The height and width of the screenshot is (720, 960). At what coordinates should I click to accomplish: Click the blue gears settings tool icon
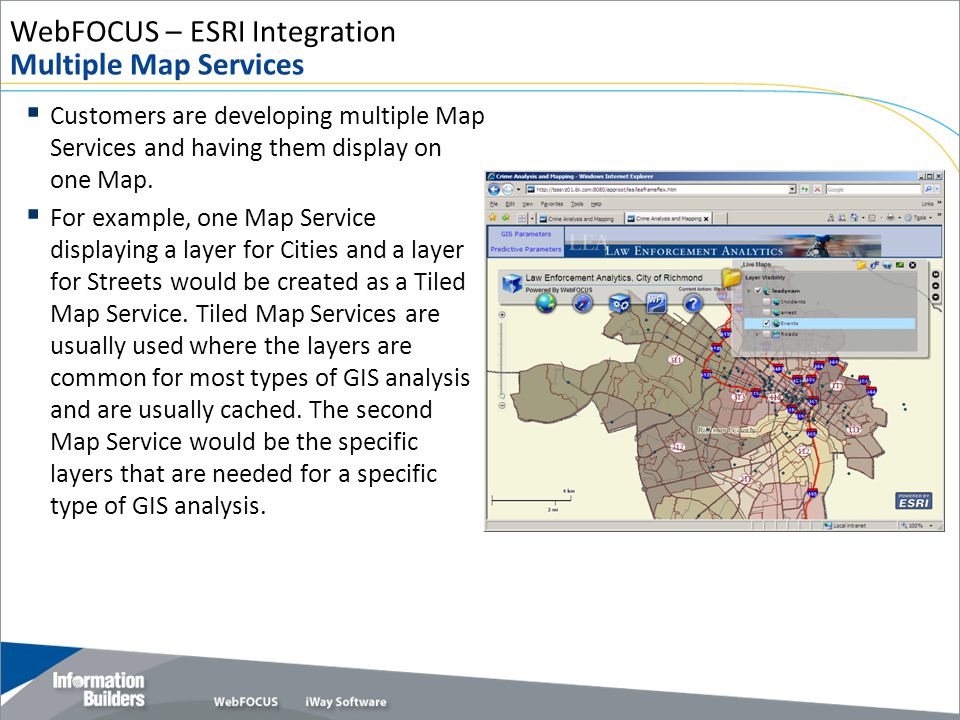pos(620,303)
